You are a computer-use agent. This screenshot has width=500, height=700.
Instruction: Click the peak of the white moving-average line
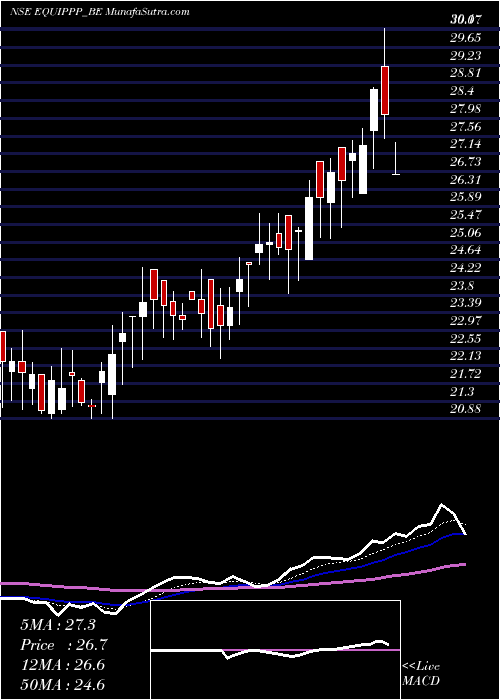coord(442,504)
